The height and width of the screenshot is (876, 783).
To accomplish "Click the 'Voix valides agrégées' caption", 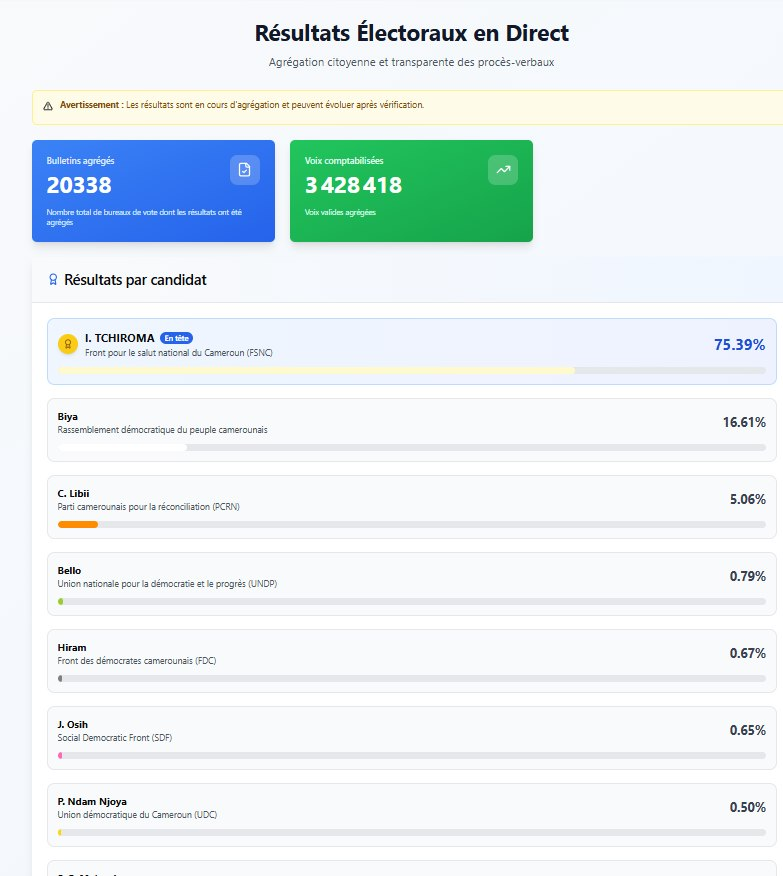I will [x=340, y=212].
